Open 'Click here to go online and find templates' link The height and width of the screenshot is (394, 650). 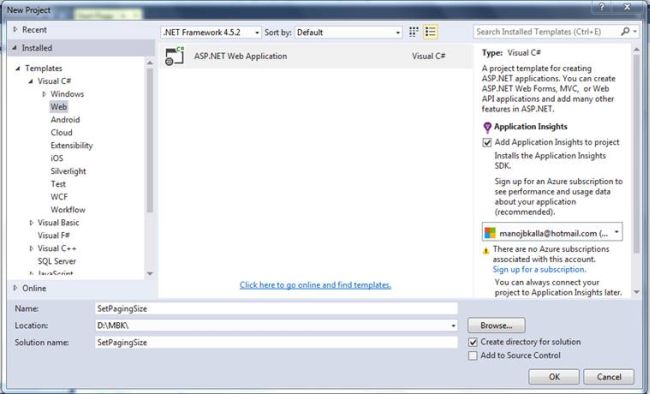315,285
